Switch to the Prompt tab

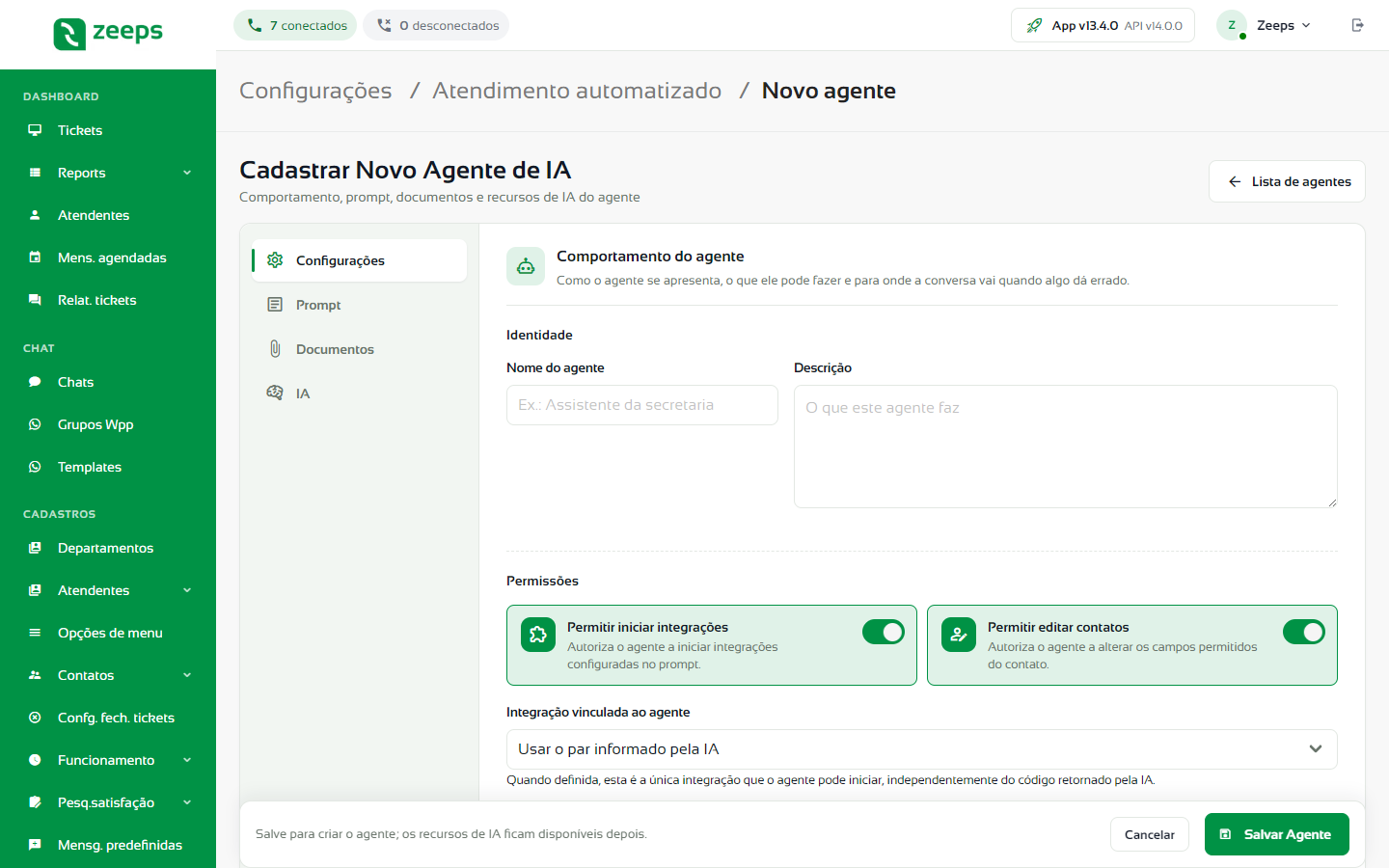click(x=359, y=305)
